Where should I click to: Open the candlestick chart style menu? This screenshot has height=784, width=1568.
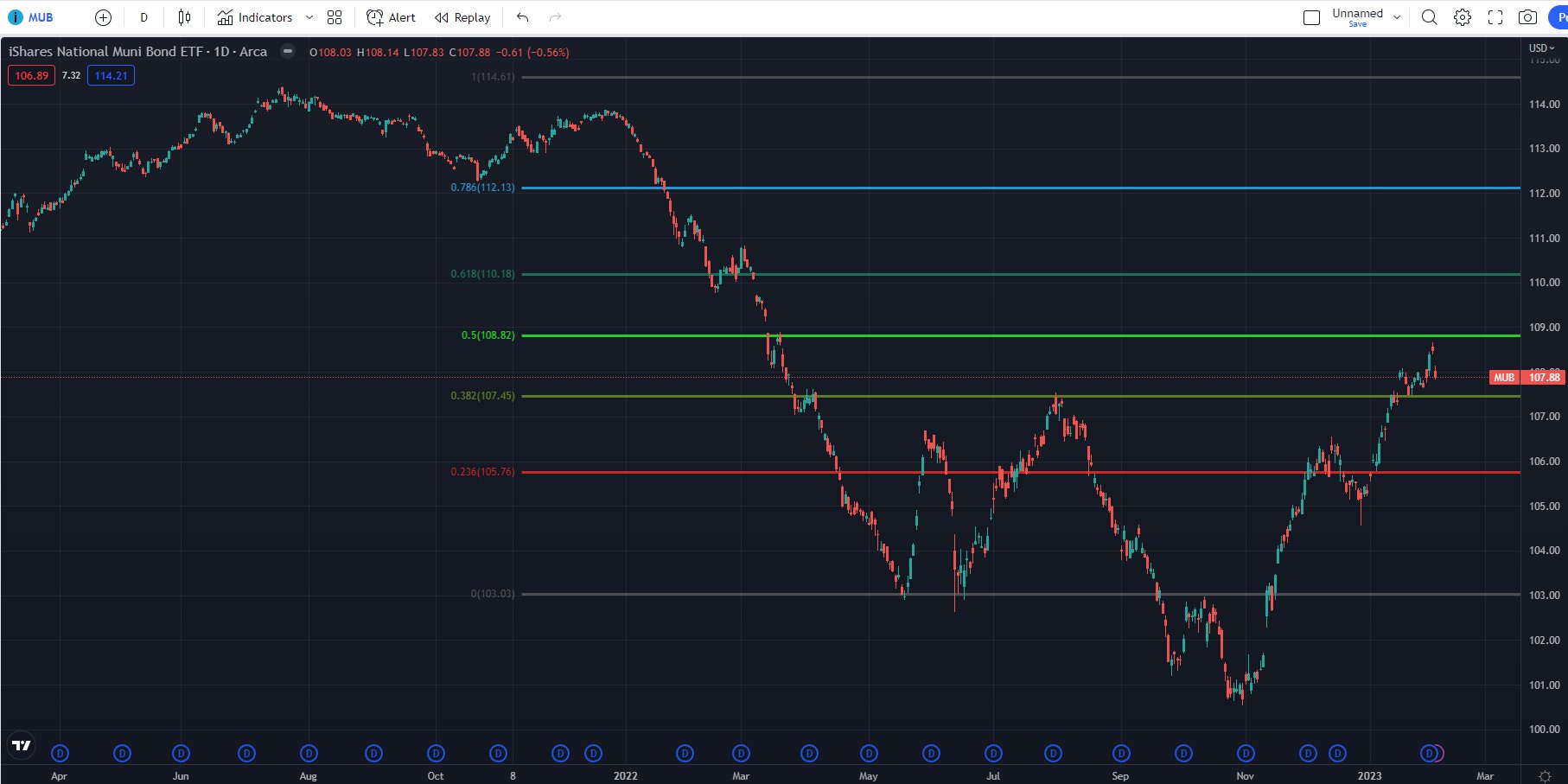tap(184, 17)
